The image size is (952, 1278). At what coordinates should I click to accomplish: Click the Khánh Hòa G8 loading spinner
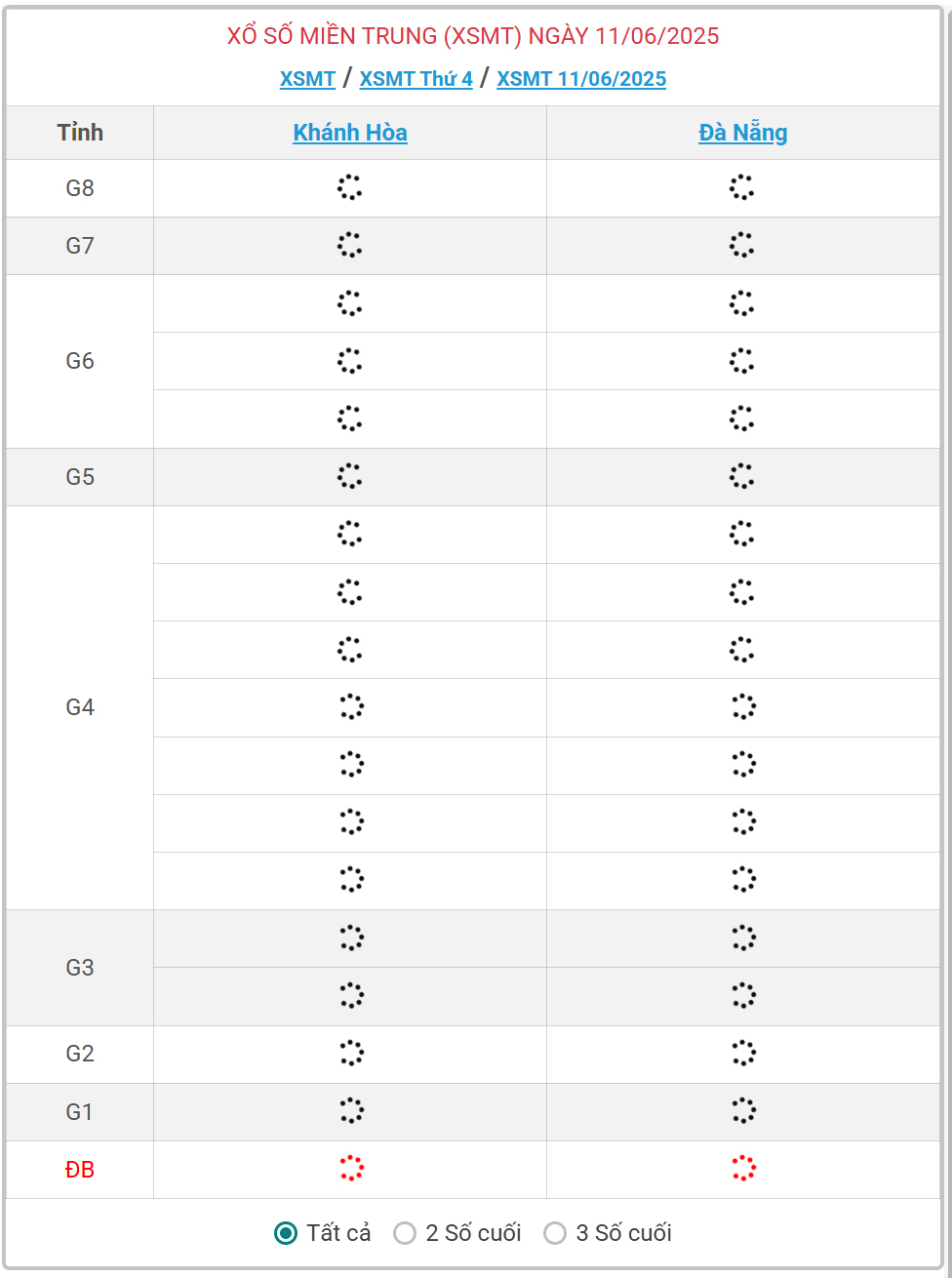(x=350, y=187)
